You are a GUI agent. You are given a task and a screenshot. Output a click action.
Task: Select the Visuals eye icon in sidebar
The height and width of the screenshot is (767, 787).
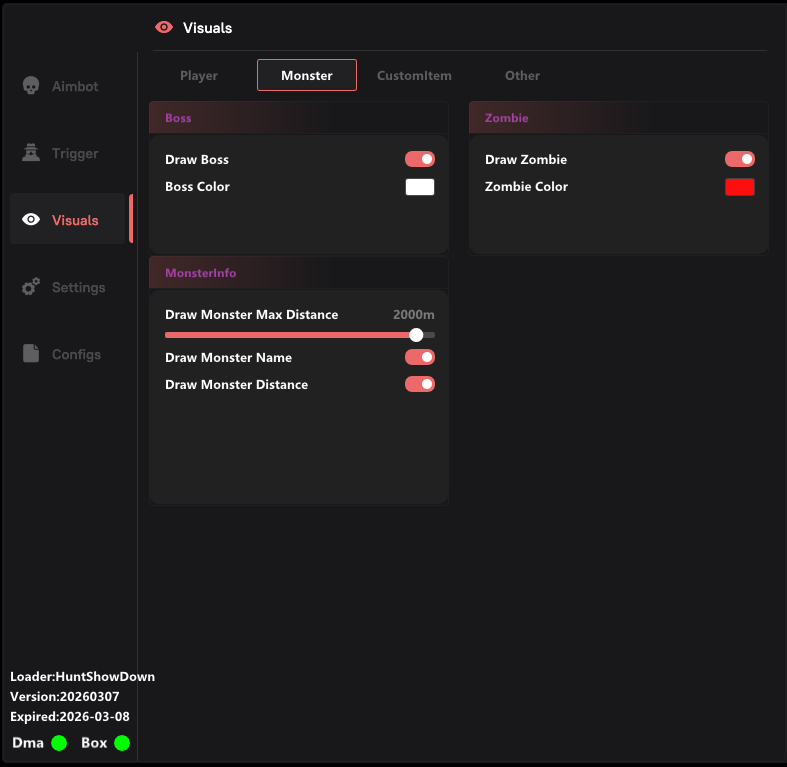point(31,220)
